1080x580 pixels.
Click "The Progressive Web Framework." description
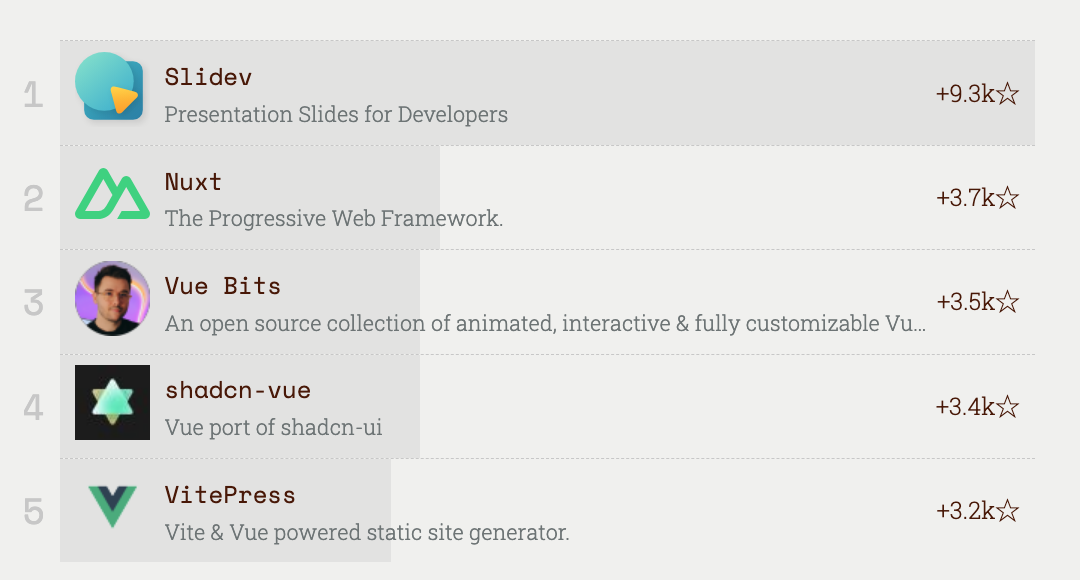[x=333, y=219]
